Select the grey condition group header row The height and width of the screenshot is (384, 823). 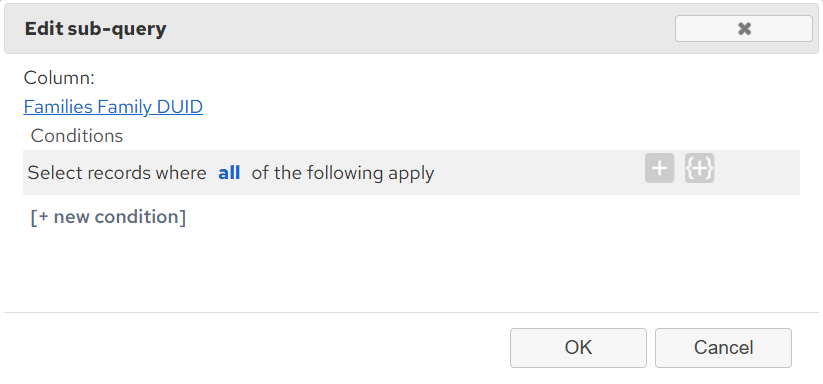coord(411,173)
